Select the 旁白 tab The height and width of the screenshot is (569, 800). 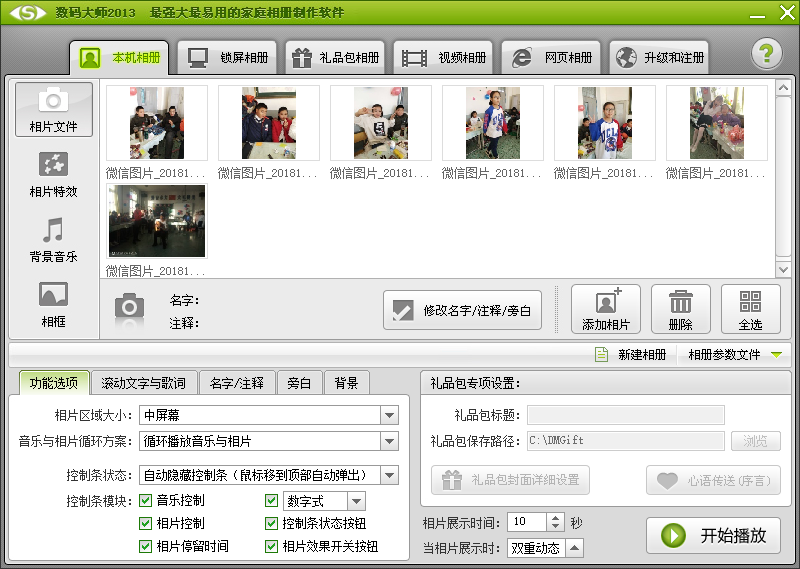point(299,383)
